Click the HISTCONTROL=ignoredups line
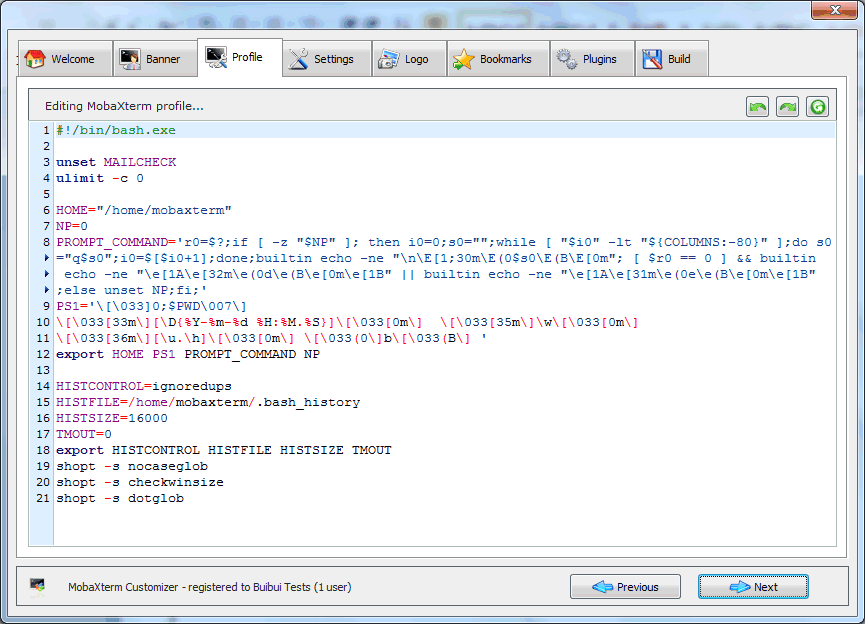 (x=143, y=386)
